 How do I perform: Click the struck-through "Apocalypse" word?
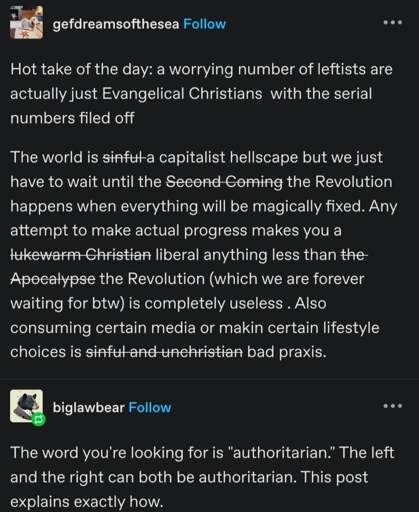click(x=53, y=279)
